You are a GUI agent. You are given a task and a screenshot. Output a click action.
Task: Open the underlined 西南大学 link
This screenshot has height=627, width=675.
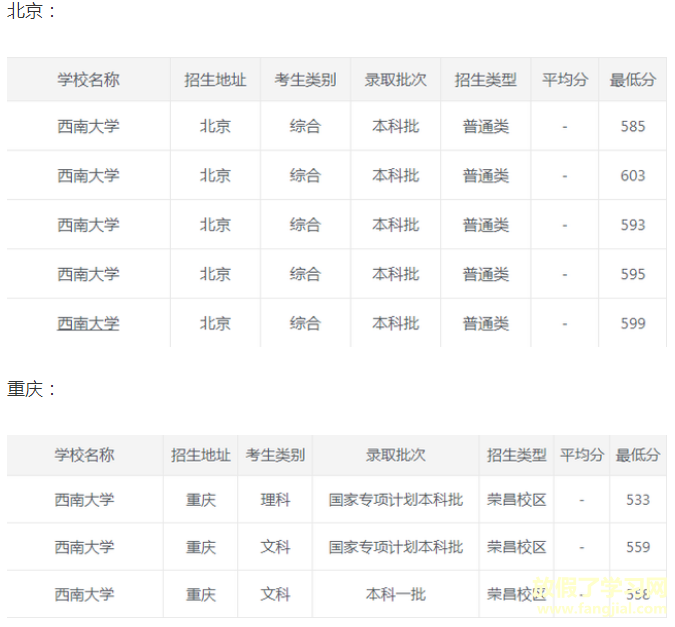(88, 323)
